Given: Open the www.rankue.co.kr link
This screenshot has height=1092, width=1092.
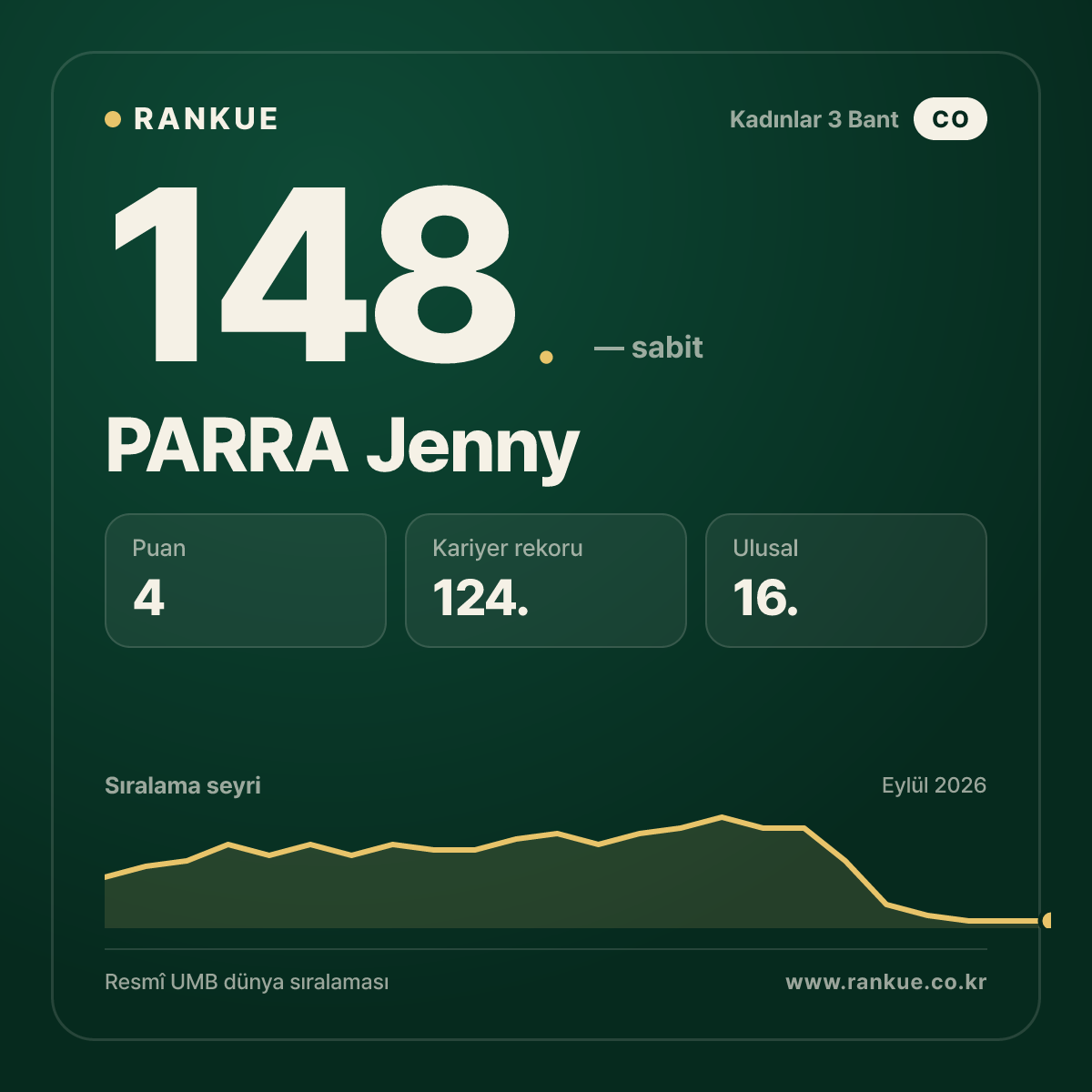Looking at the screenshot, I should tap(886, 982).
